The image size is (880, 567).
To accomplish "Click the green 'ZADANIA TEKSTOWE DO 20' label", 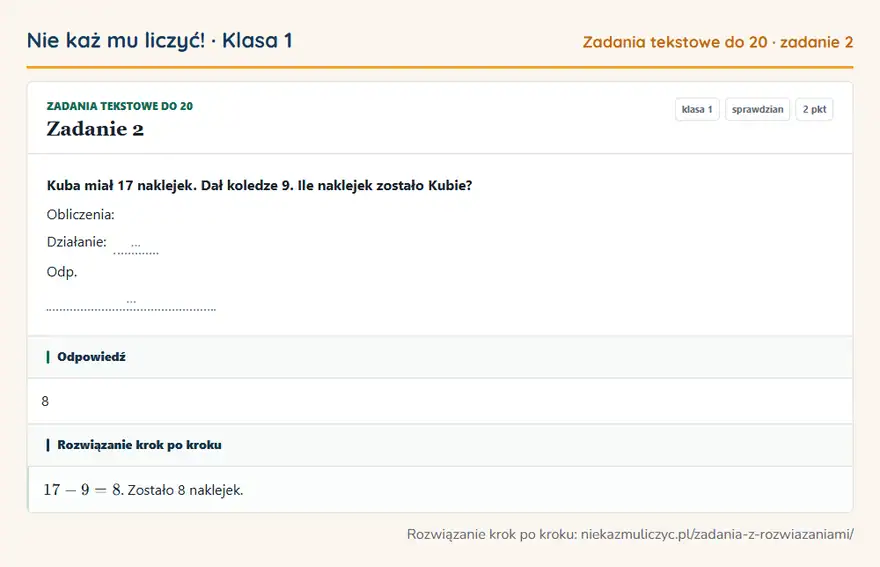I will [120, 106].
